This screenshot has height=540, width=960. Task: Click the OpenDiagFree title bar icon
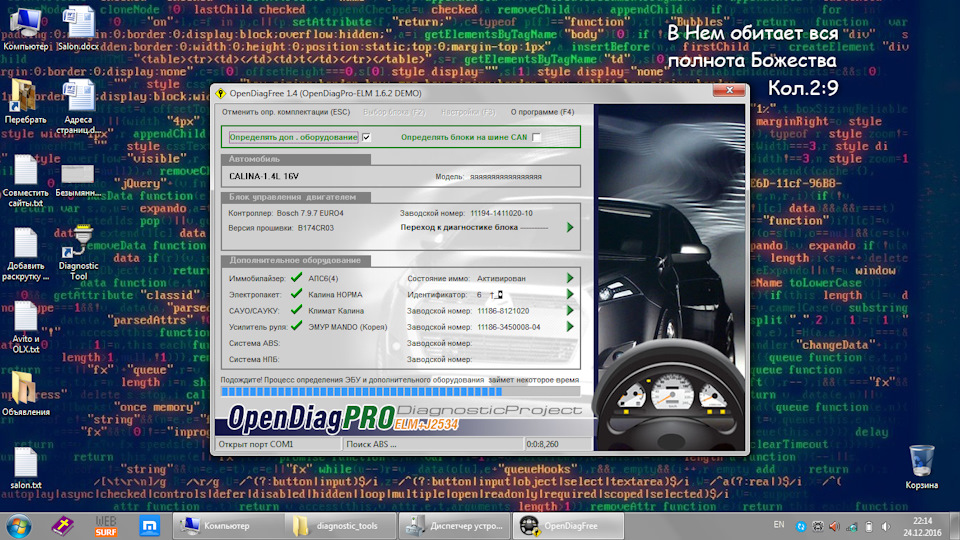tap(220, 93)
